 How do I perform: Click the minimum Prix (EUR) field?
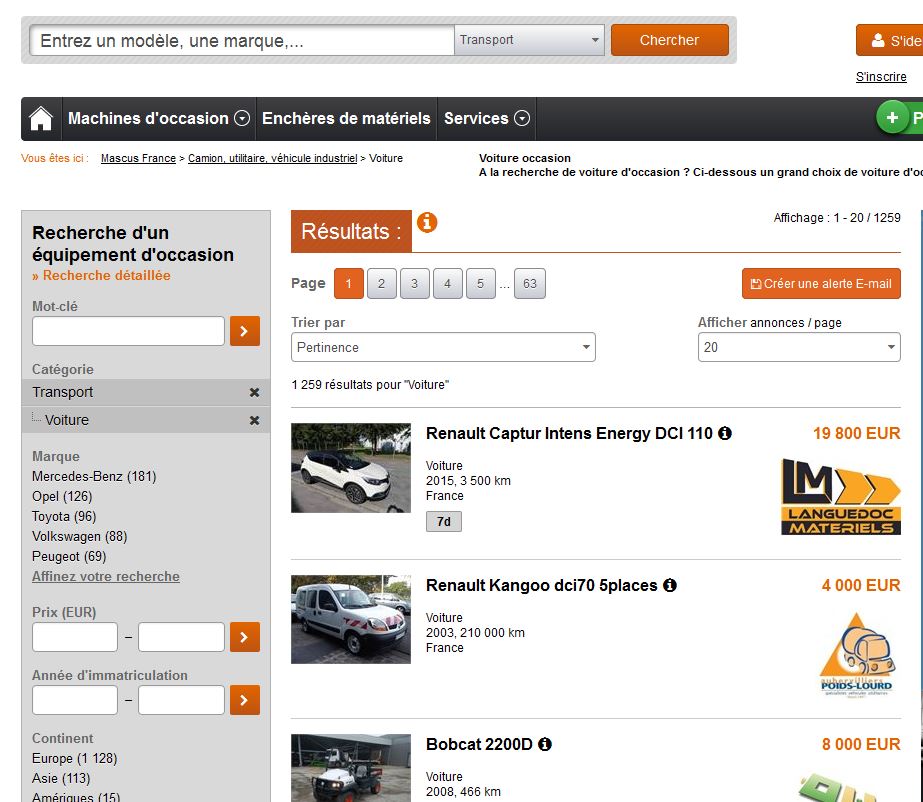[x=75, y=637]
